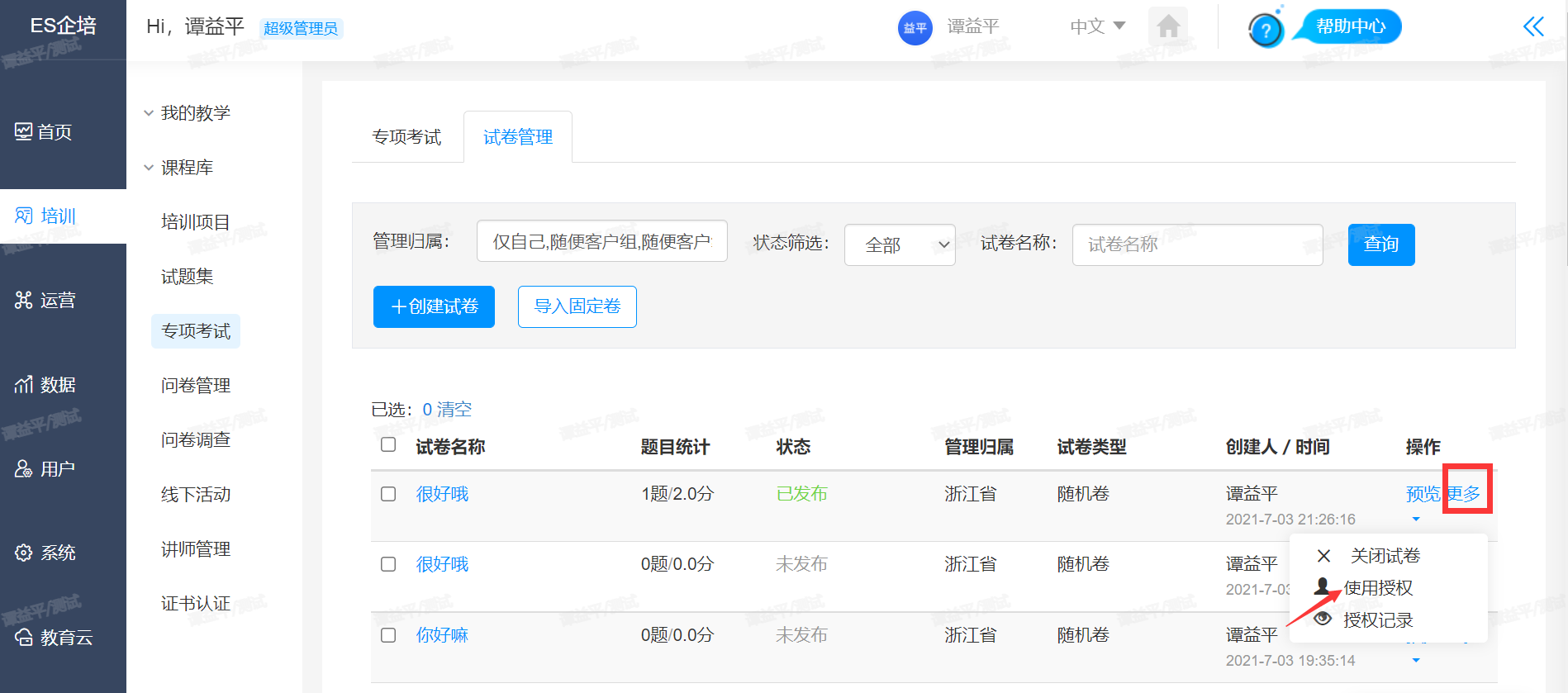Open 线下活动 in the submenu
The image size is (1568, 693).
(x=196, y=495)
